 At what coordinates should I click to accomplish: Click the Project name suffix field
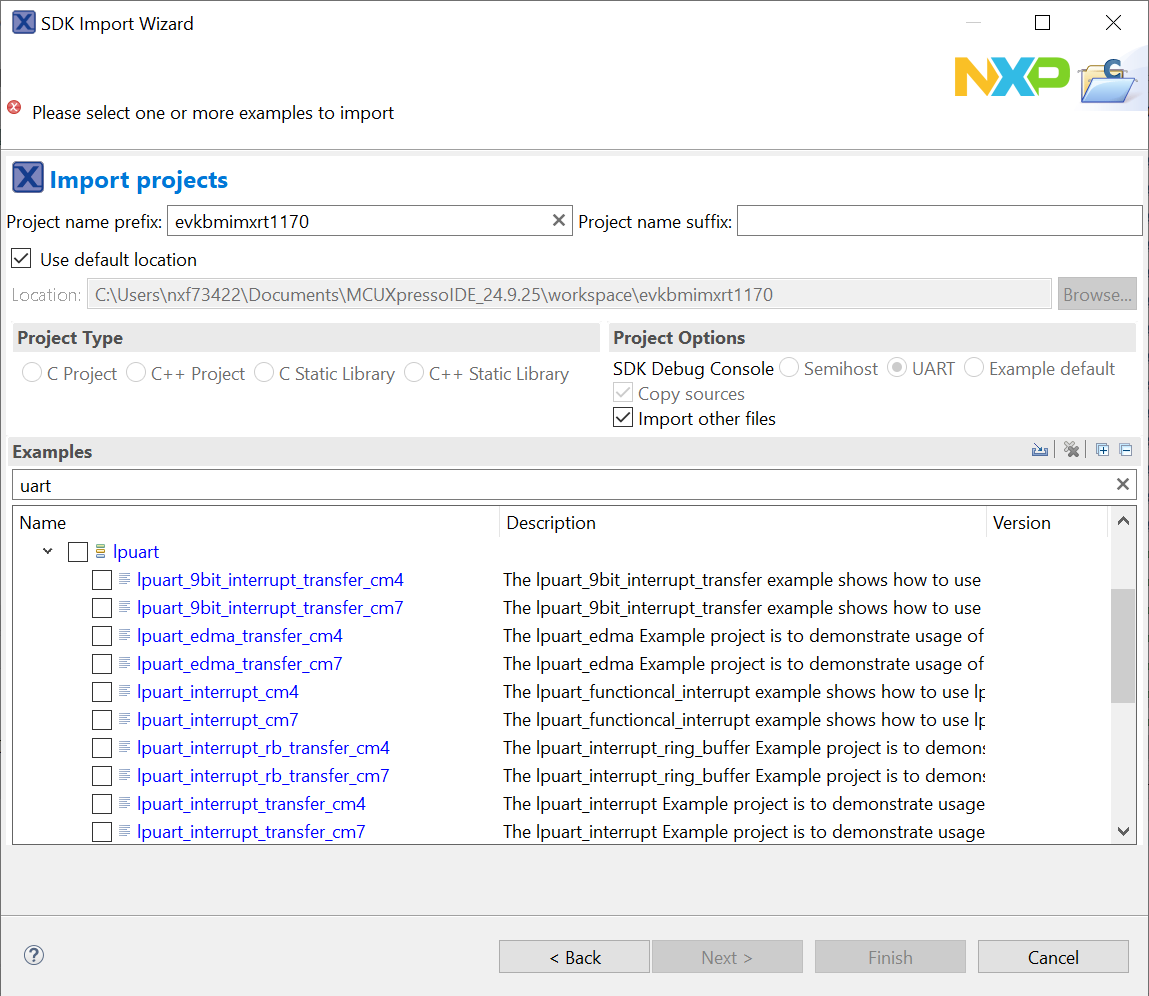click(939, 221)
